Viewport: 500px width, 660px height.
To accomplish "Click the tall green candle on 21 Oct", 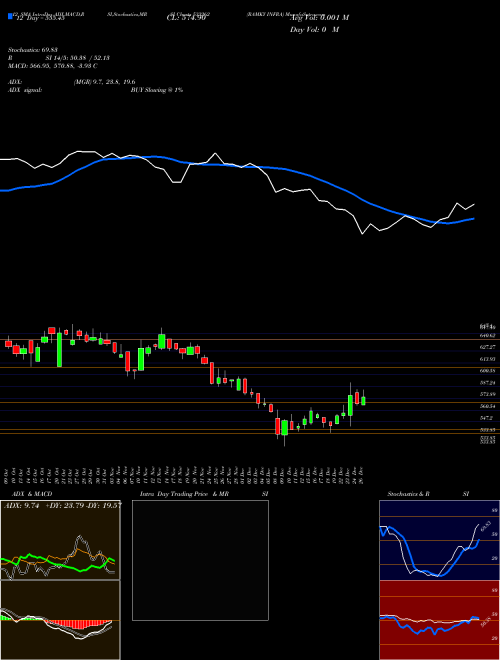I will point(59,349).
